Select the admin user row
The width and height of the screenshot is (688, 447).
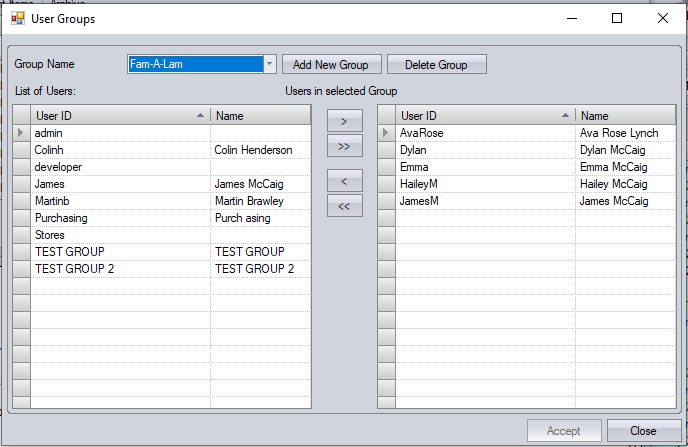[120, 133]
